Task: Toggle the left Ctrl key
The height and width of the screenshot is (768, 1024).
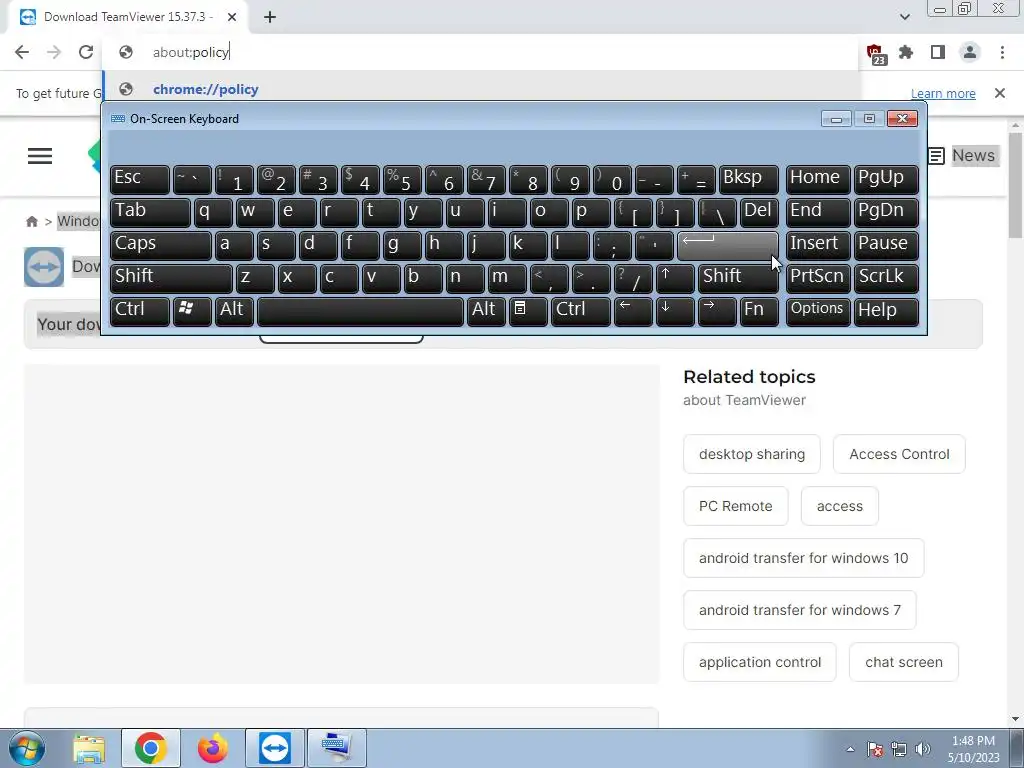Action: coord(140,311)
